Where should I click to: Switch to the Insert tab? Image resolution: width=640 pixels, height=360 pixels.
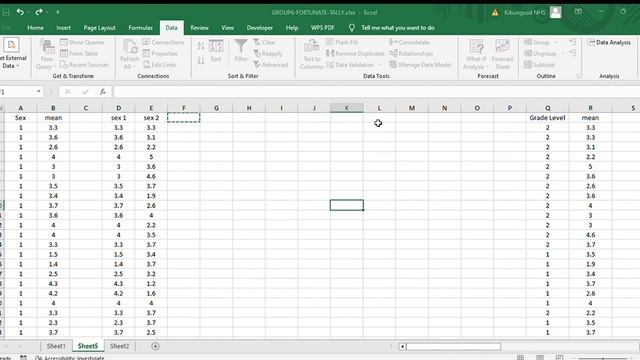[x=64, y=28]
